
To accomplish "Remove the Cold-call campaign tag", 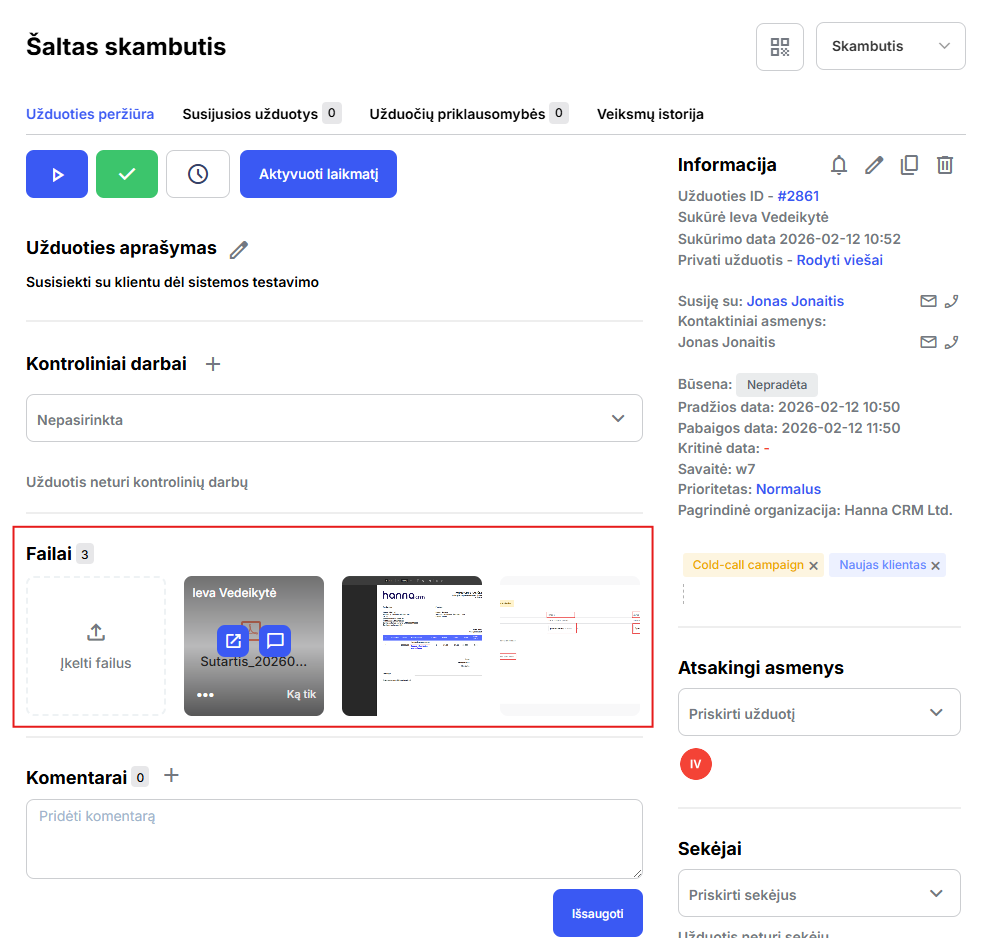I will (813, 566).
